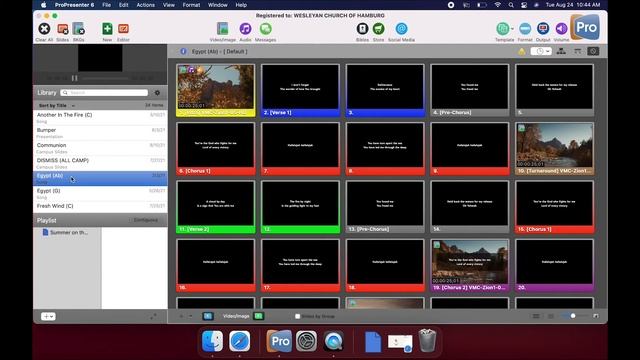The width and height of the screenshot is (640, 360).
Task: Select Egypt (G) in the library
Action: (x=100, y=193)
